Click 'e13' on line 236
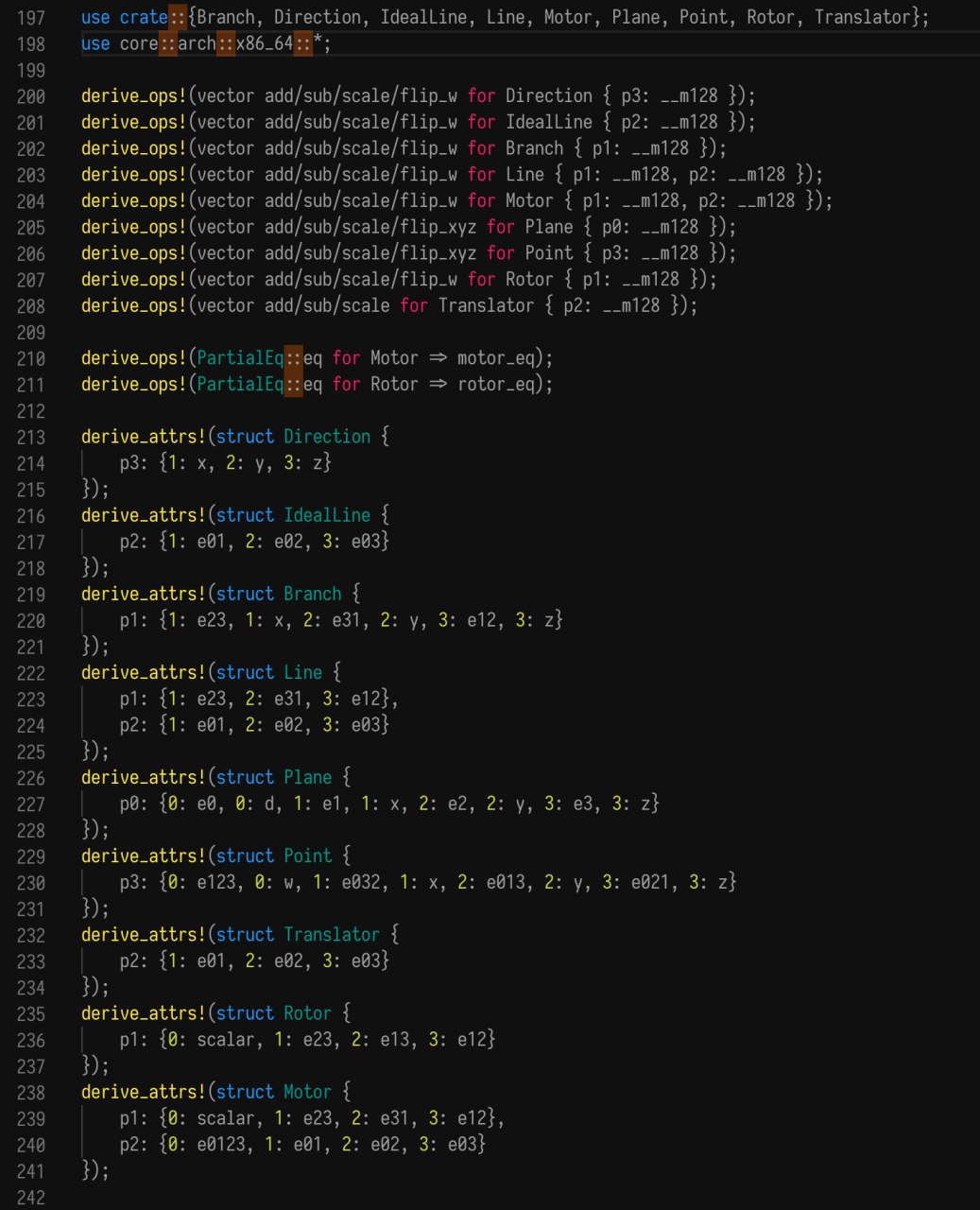The width and height of the screenshot is (980, 1210). tap(385, 1040)
